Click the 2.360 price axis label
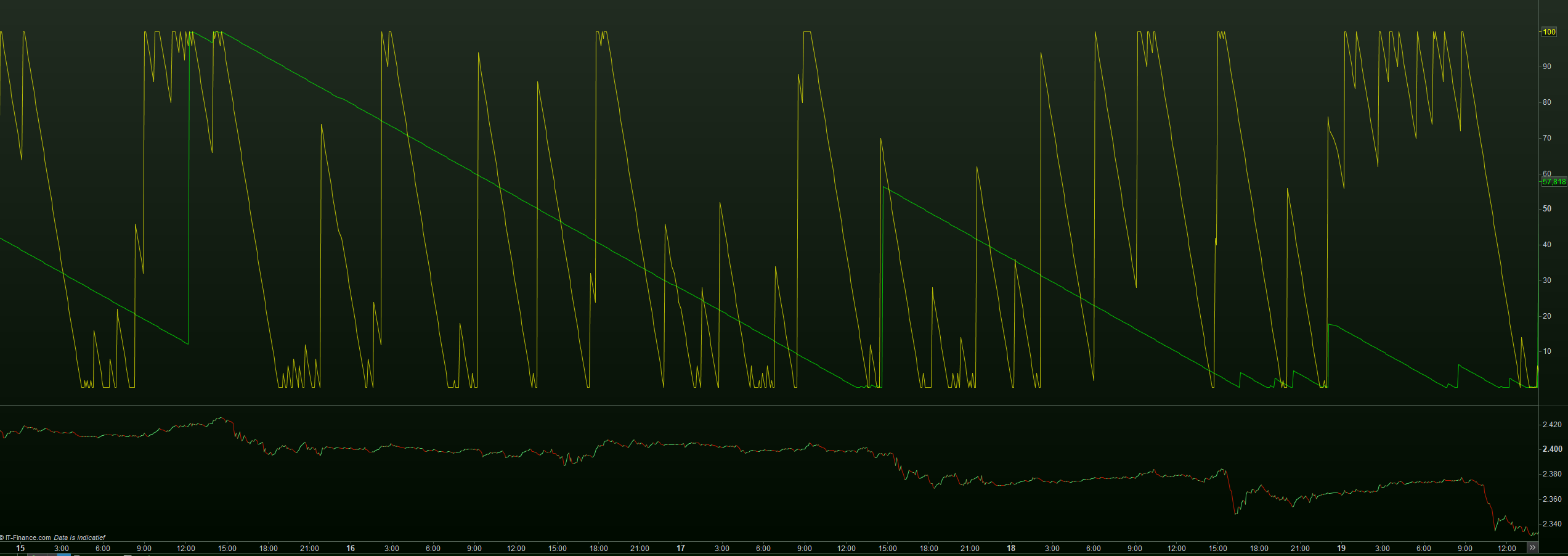Screen dimensions: 1568x556 tap(1552, 499)
